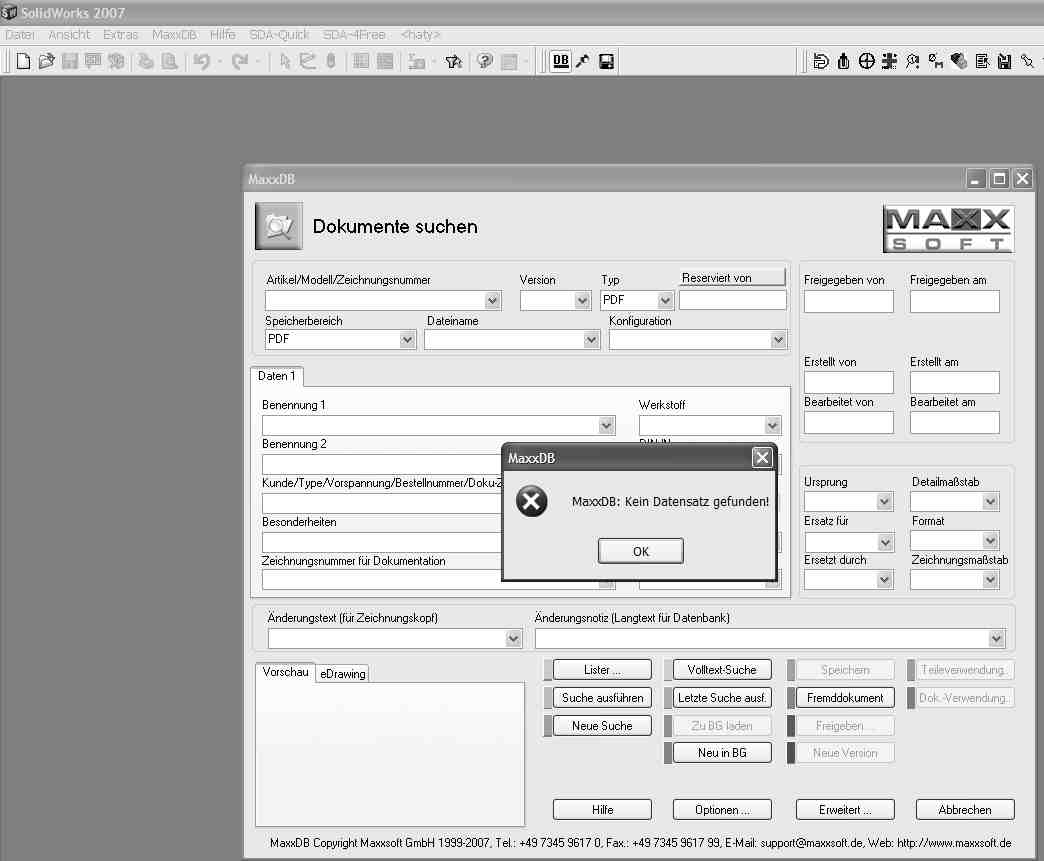Expand the Ursprung dropdown

point(884,501)
